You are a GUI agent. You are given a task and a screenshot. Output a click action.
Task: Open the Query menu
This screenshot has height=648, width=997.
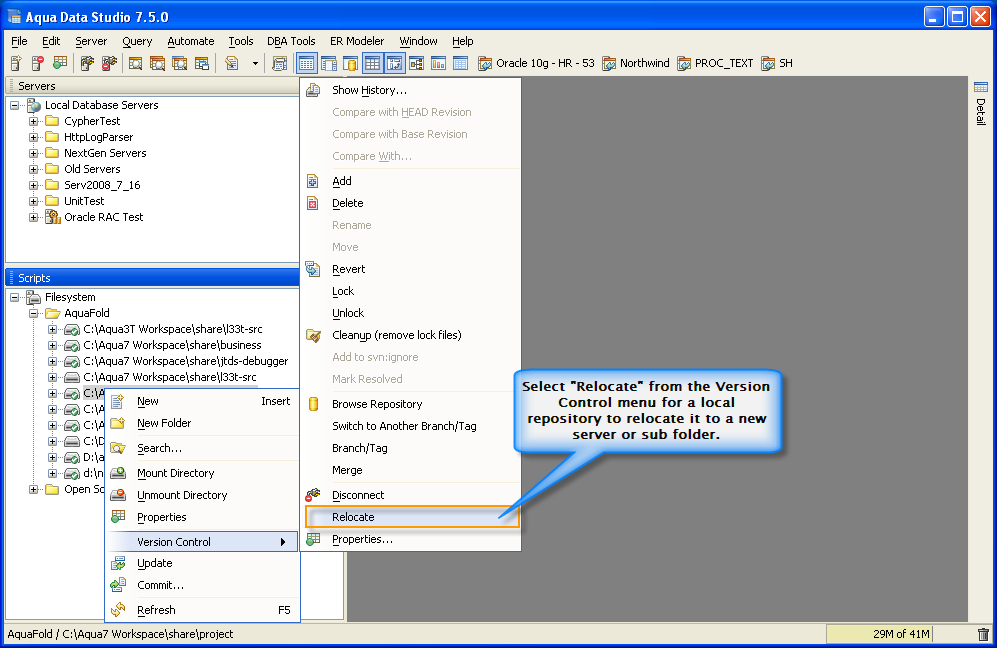point(137,41)
